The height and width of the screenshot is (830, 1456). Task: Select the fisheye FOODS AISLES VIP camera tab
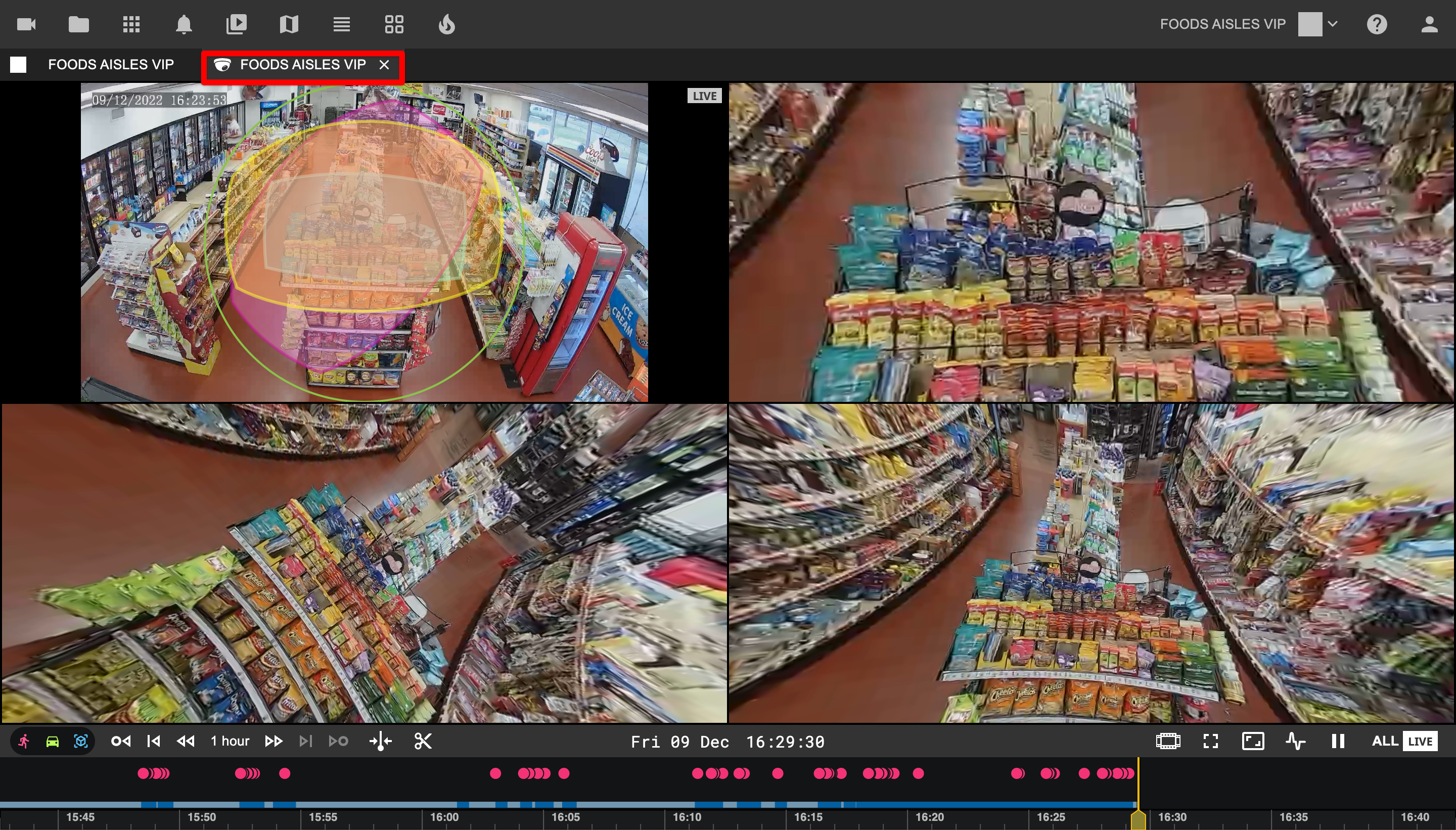(302, 64)
